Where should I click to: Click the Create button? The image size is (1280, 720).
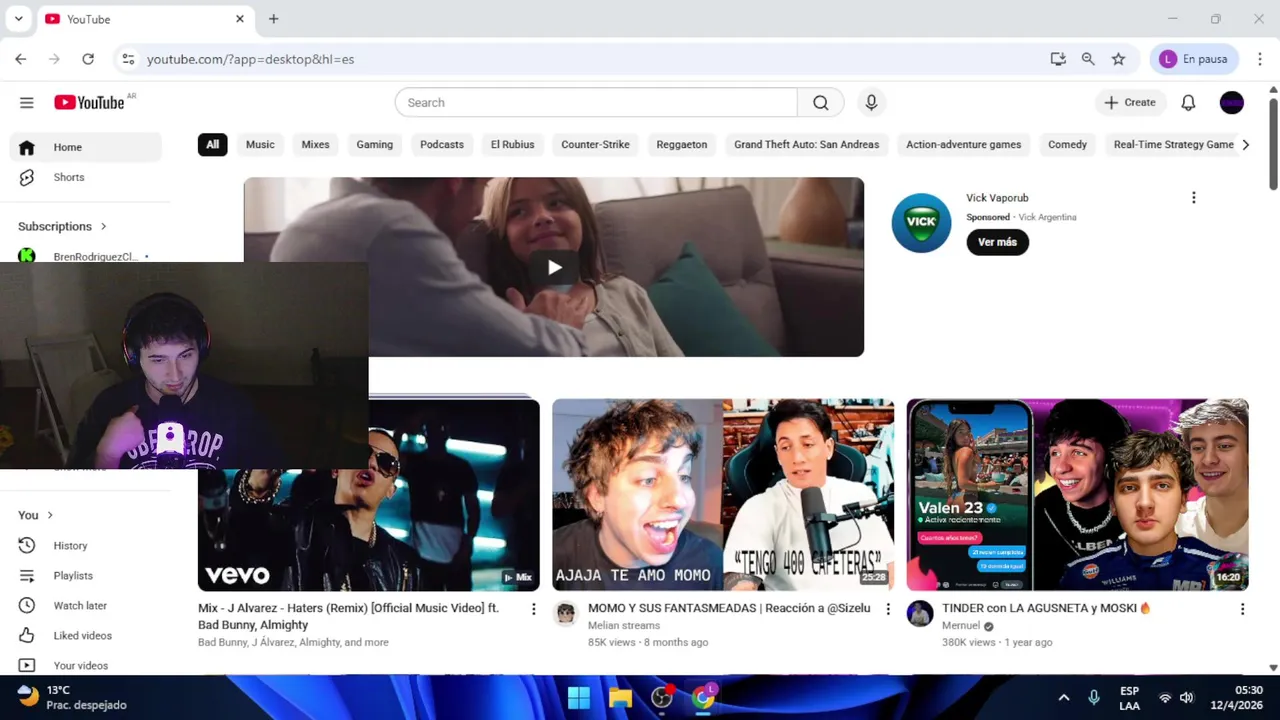pos(1130,102)
